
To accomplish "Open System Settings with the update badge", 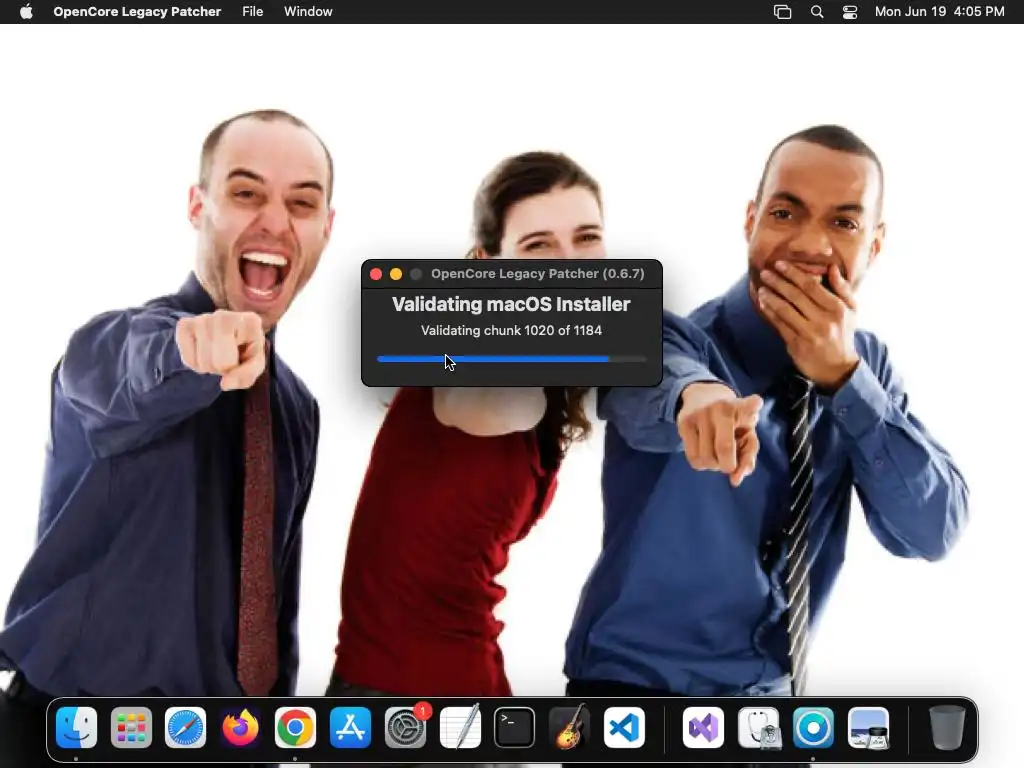I will [x=406, y=728].
